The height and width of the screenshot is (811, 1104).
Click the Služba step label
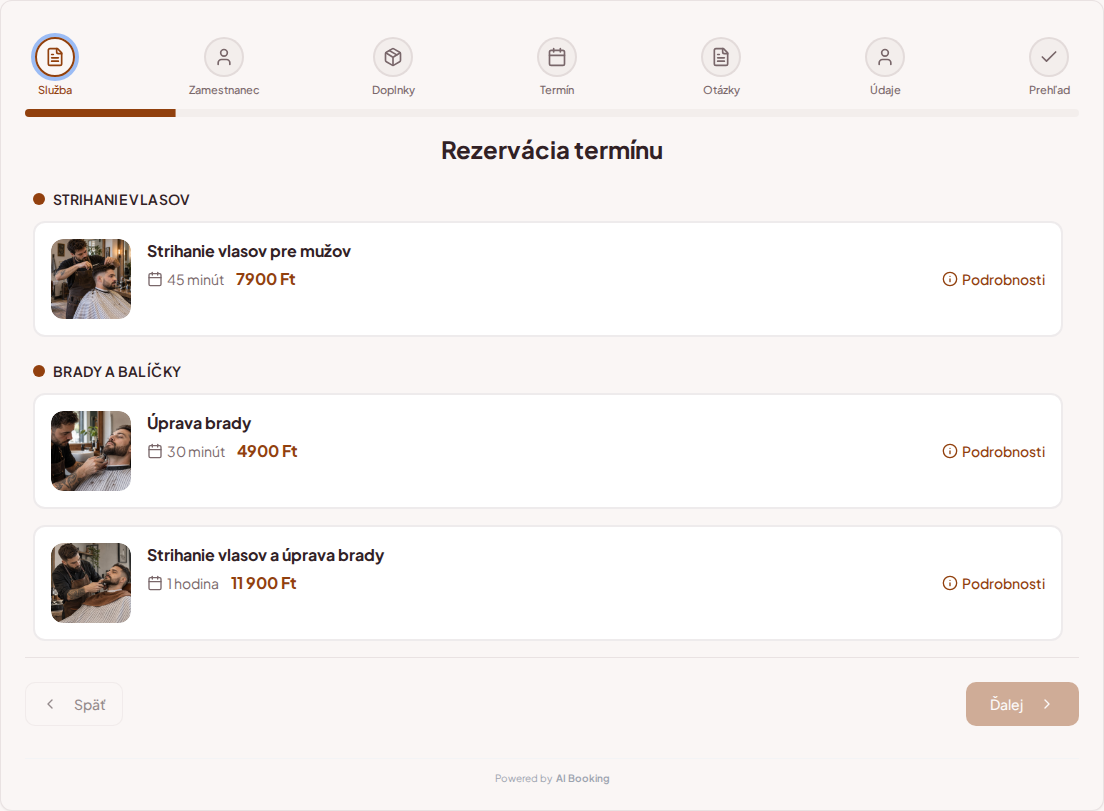click(x=55, y=90)
